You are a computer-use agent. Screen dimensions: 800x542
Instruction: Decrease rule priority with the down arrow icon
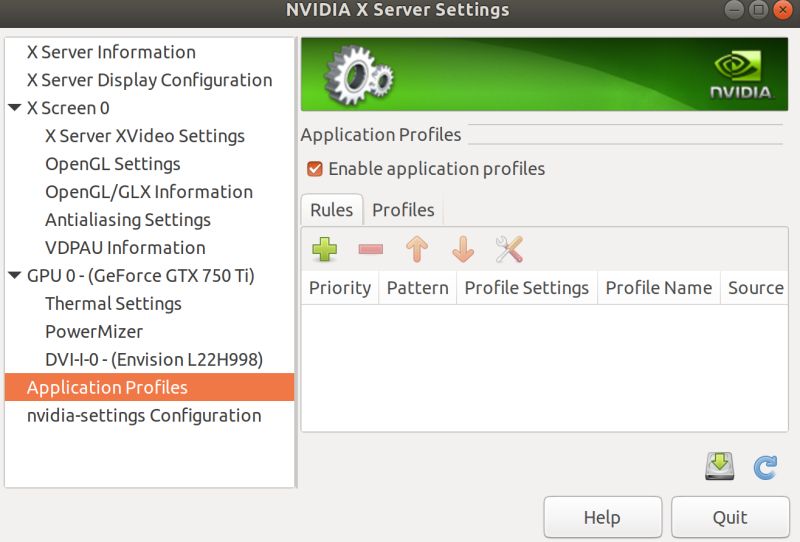click(463, 249)
